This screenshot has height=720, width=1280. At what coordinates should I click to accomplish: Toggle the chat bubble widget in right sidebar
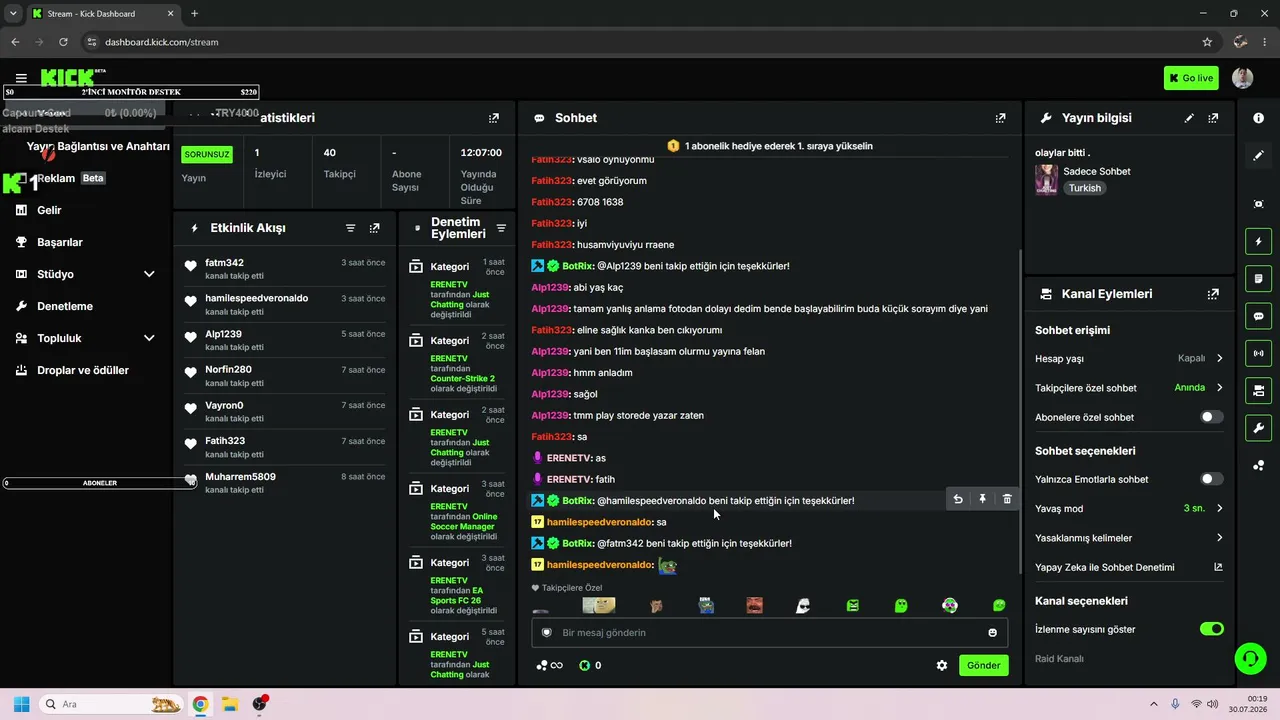pos(1258,316)
